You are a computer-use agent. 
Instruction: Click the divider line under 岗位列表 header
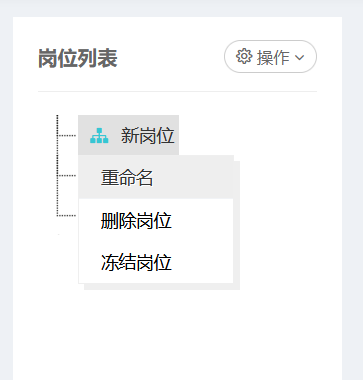tap(177, 91)
